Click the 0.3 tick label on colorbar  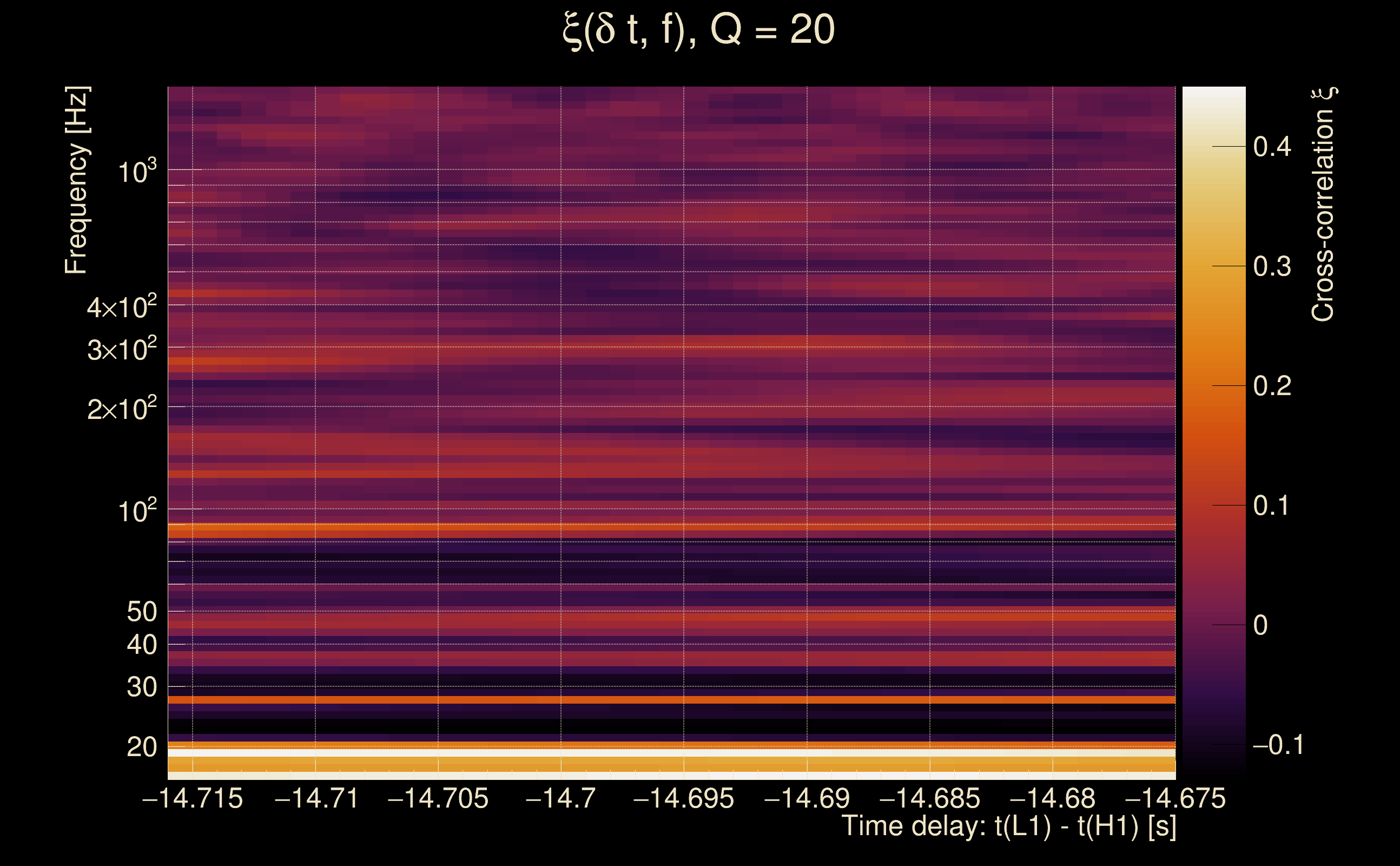pyautogui.click(x=1272, y=266)
